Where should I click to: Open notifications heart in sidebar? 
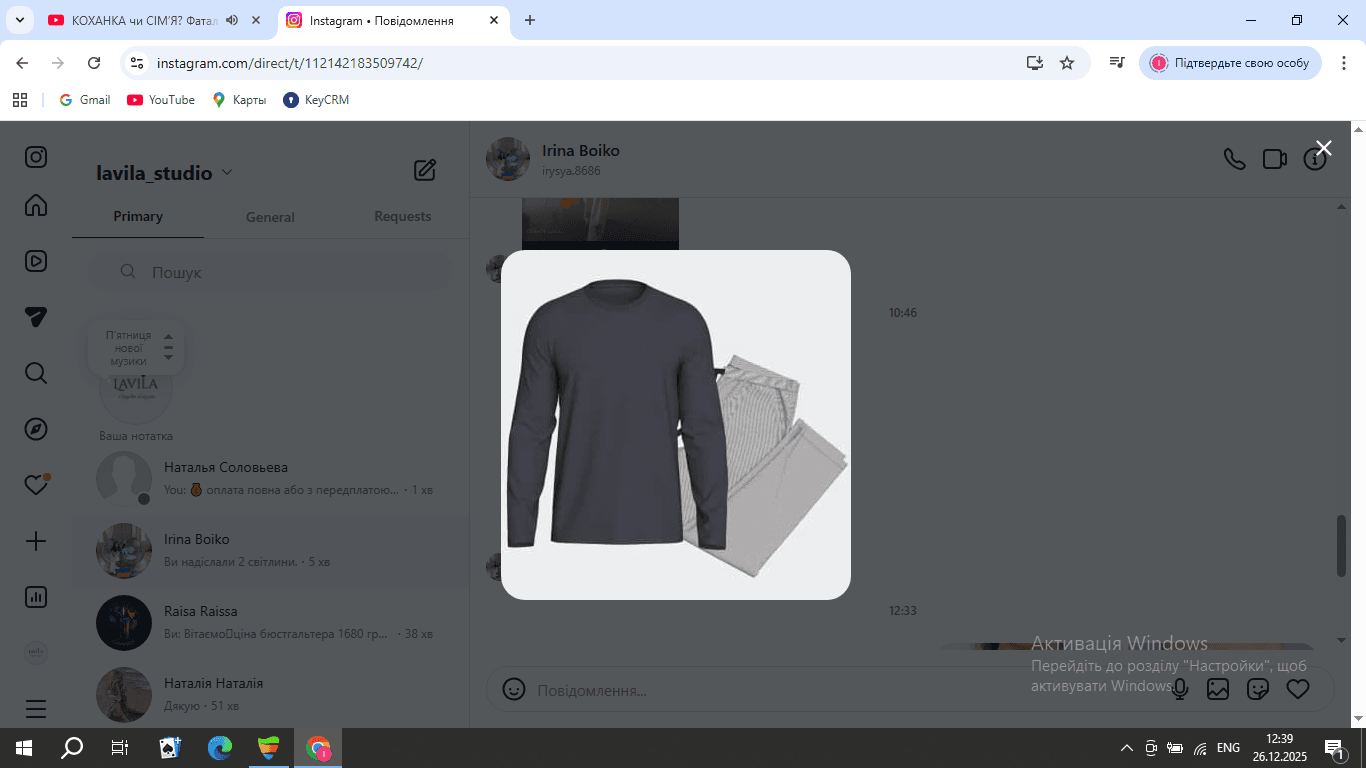pos(36,485)
